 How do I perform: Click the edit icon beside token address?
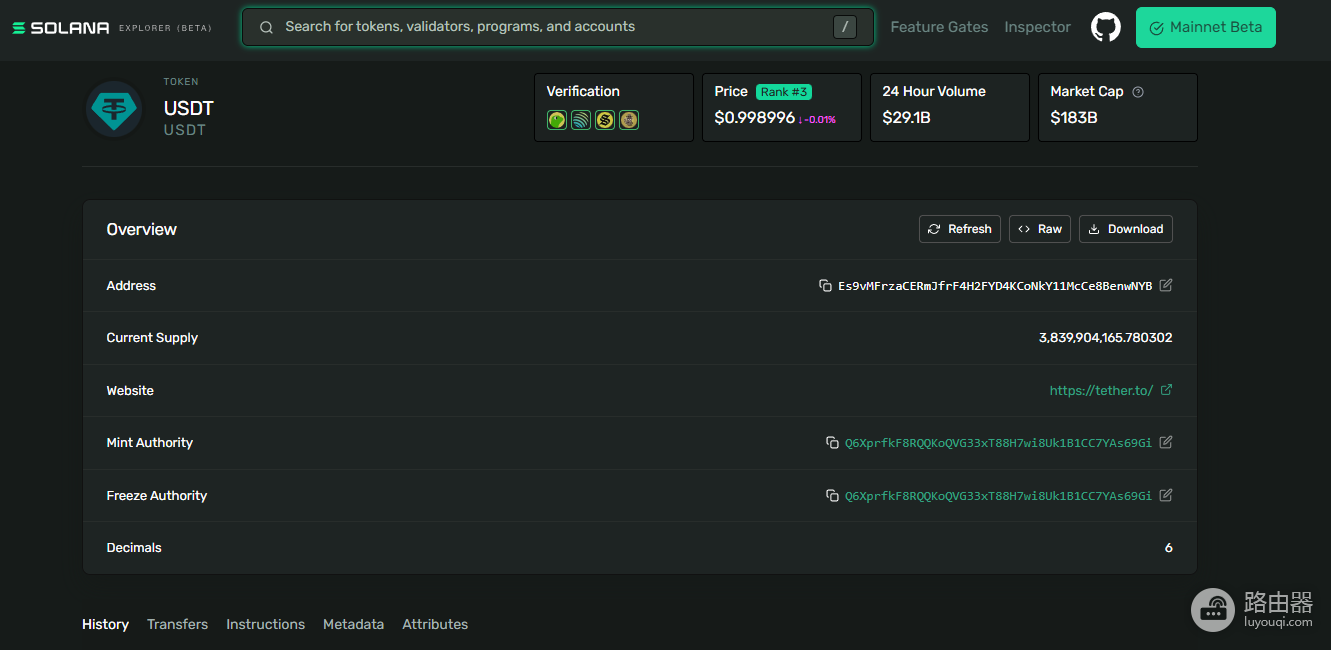(x=1166, y=285)
